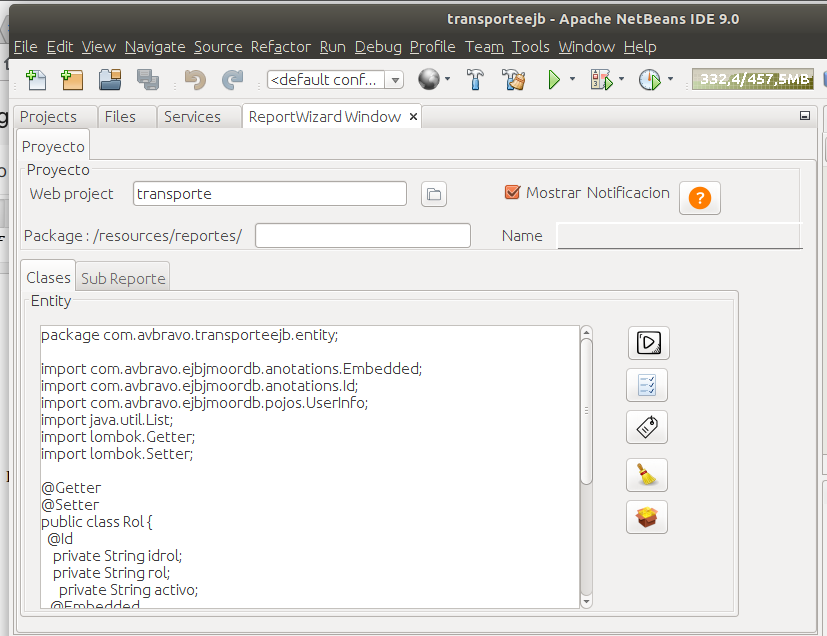Generate the report with the play panel button
The width and height of the screenshot is (827, 636).
tap(647, 343)
